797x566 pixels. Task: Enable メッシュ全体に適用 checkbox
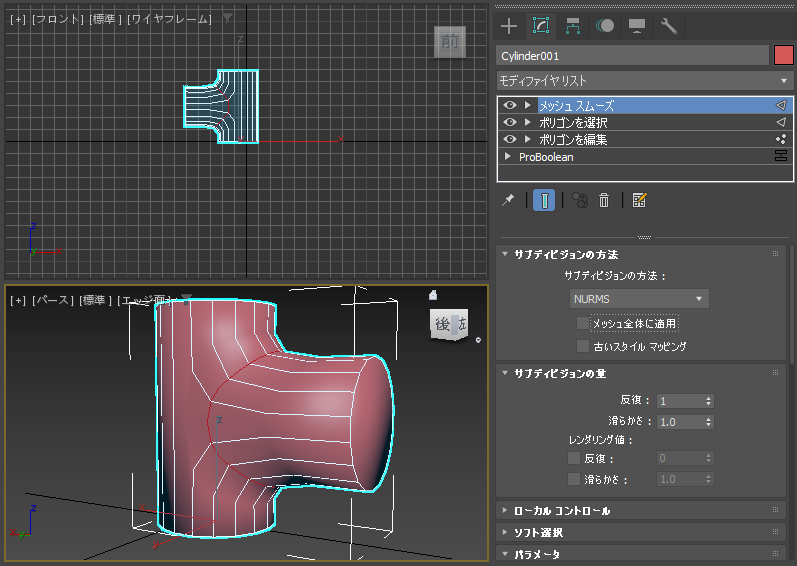click(x=583, y=323)
